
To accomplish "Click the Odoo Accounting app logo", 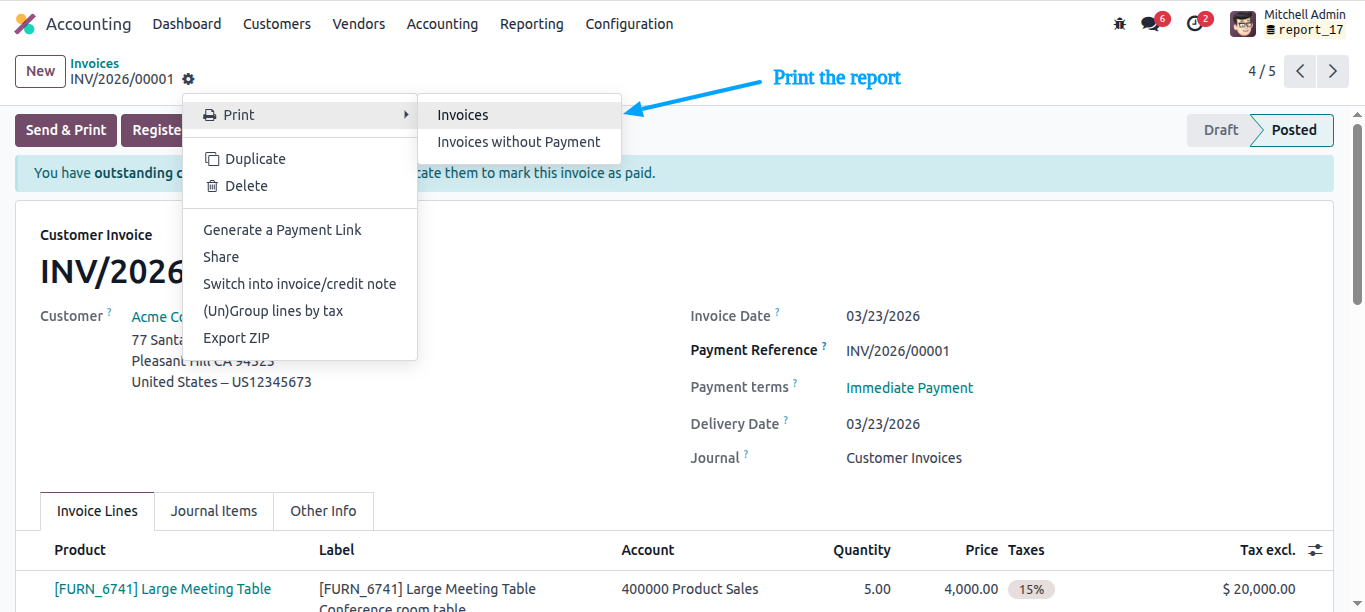I will tap(25, 24).
